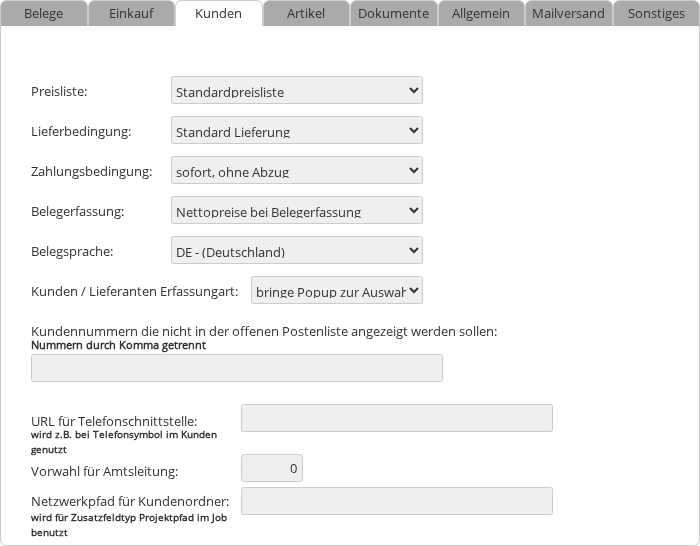
Task: Click the excluded Kundennummern input field
Action: click(x=237, y=368)
